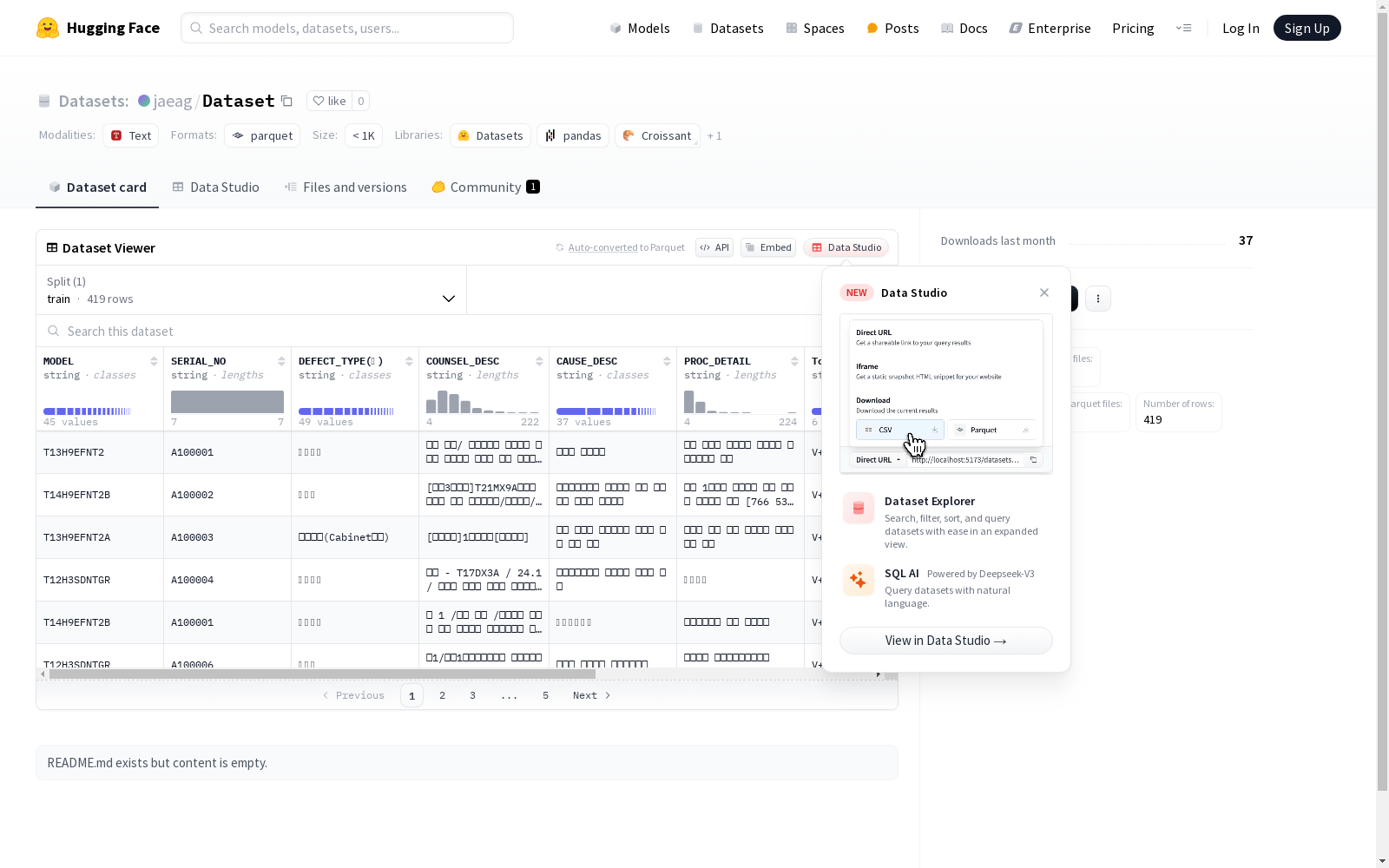The width and height of the screenshot is (1389, 868).
Task: Click the MODEL column distribution bar
Action: point(87,411)
